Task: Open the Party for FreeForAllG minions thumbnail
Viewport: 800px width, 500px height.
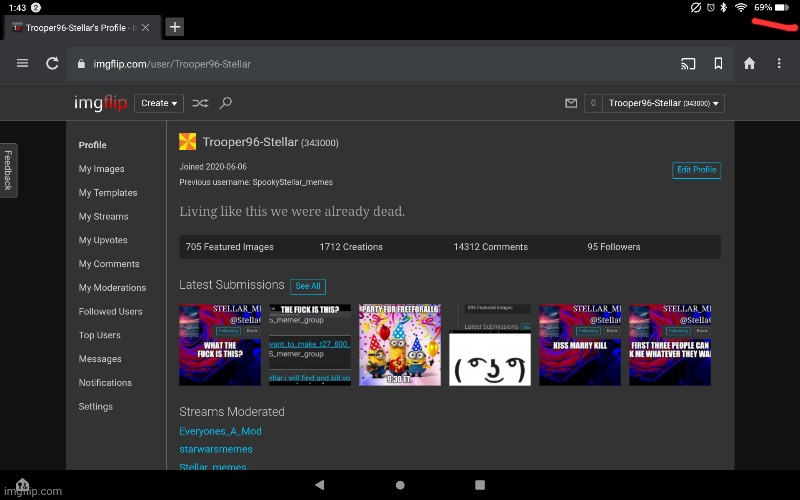Action: [400, 345]
